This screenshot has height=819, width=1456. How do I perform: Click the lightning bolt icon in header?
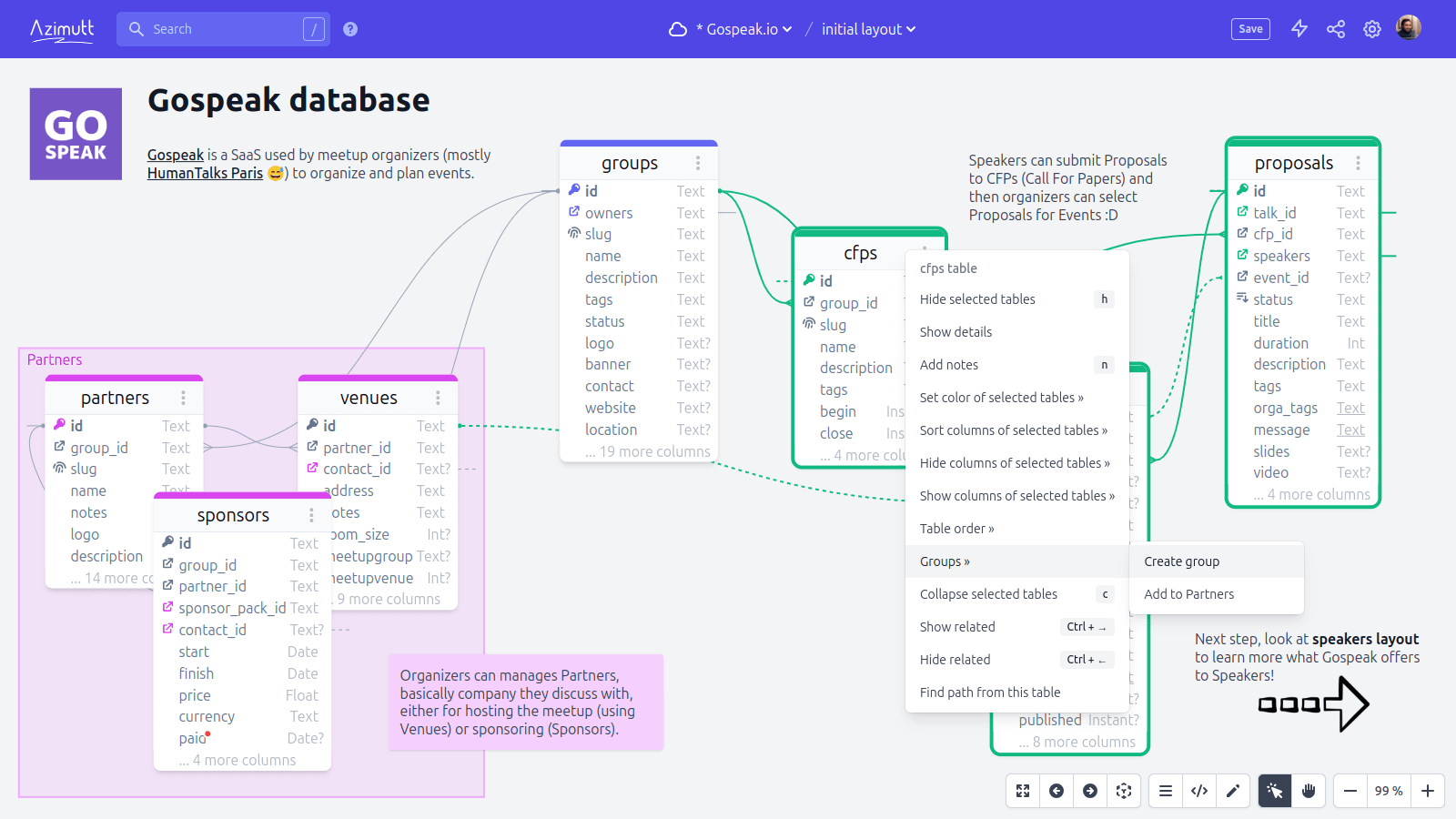[x=1299, y=29]
